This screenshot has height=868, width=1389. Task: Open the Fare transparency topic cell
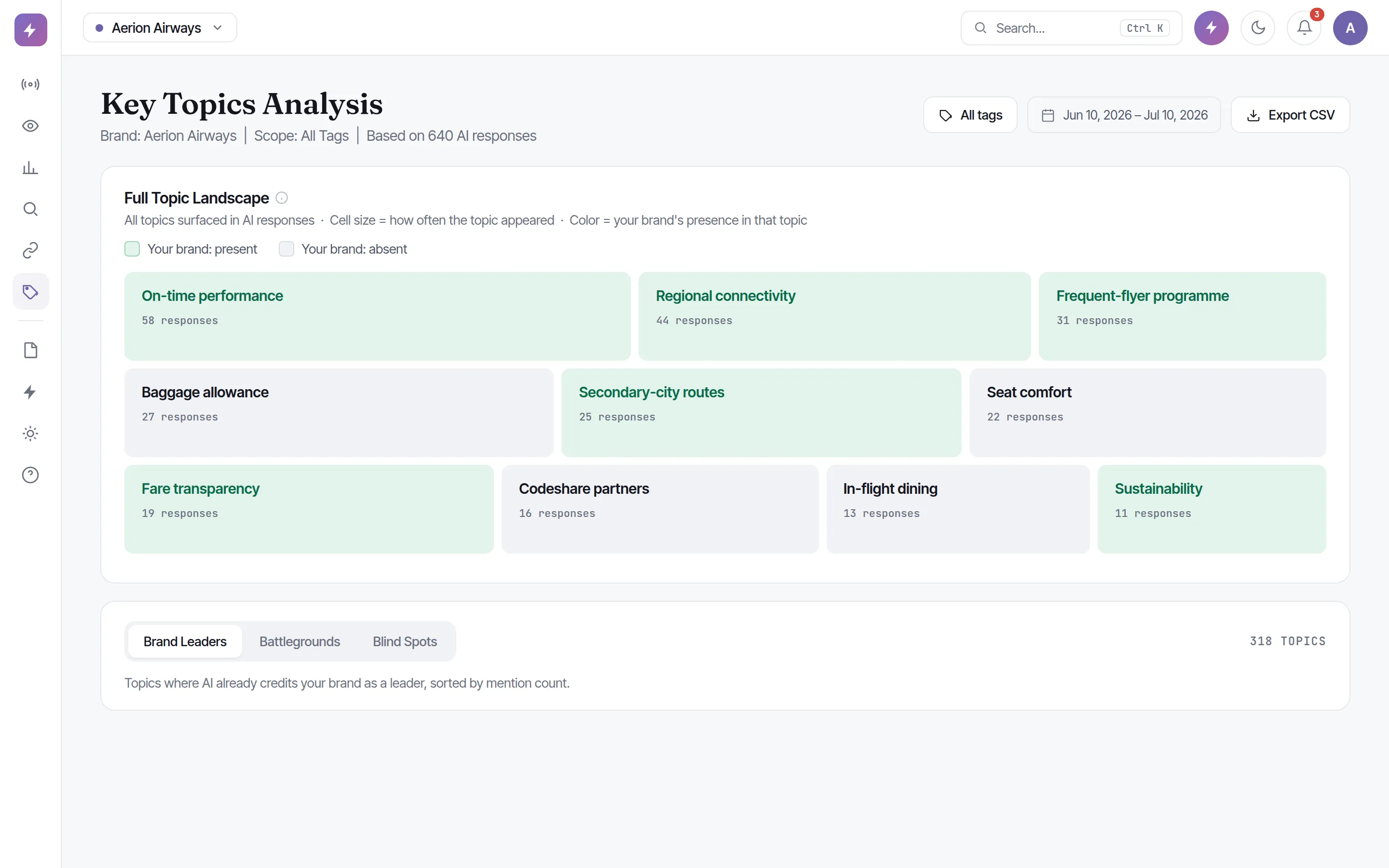click(309, 509)
